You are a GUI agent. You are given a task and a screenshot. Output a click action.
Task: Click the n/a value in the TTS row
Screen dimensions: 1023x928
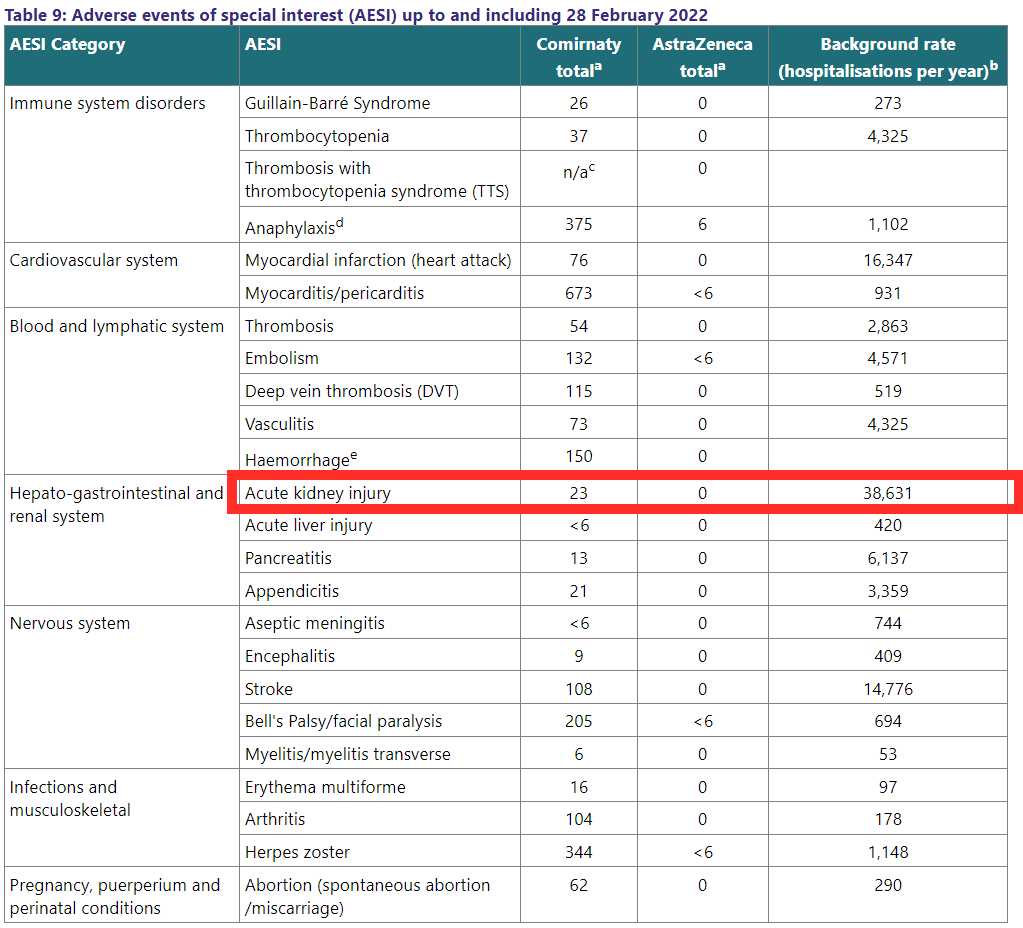click(x=579, y=172)
